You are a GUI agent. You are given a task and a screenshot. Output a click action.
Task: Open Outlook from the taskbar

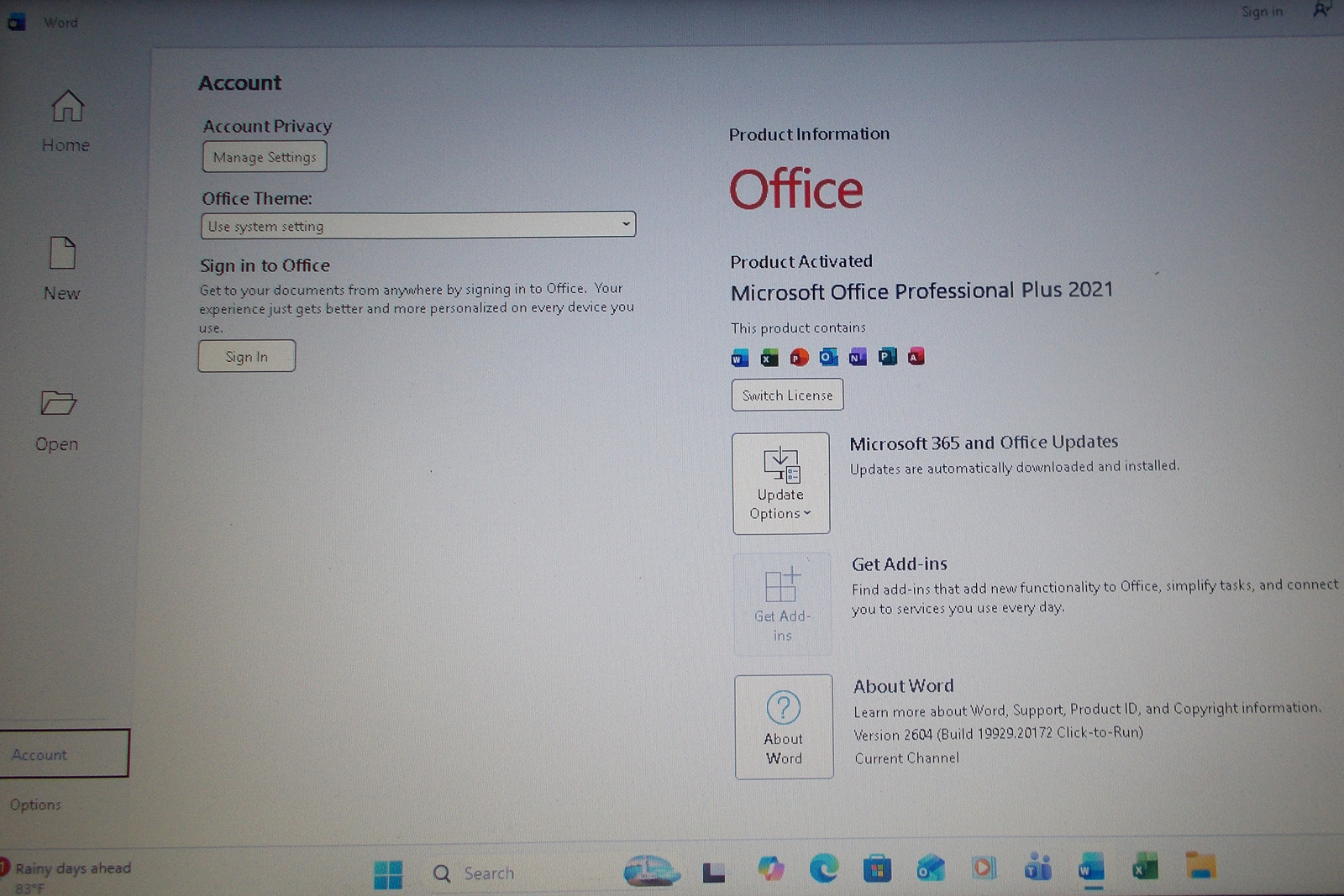930,867
